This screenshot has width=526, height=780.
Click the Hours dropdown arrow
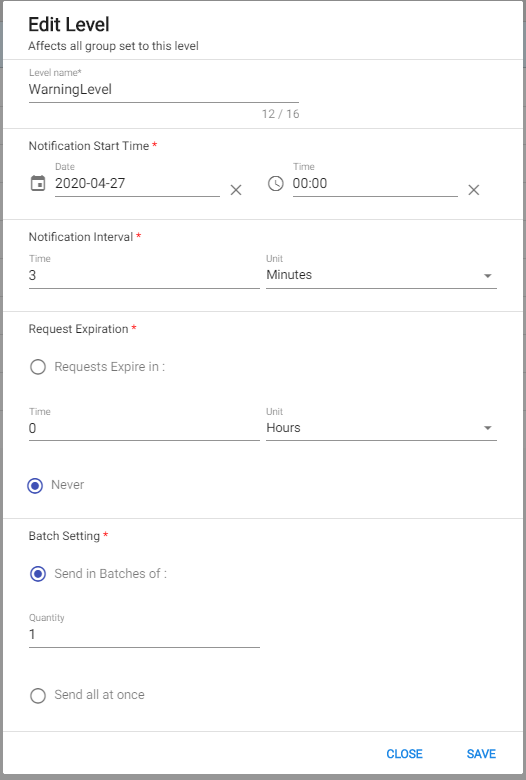pos(488,428)
